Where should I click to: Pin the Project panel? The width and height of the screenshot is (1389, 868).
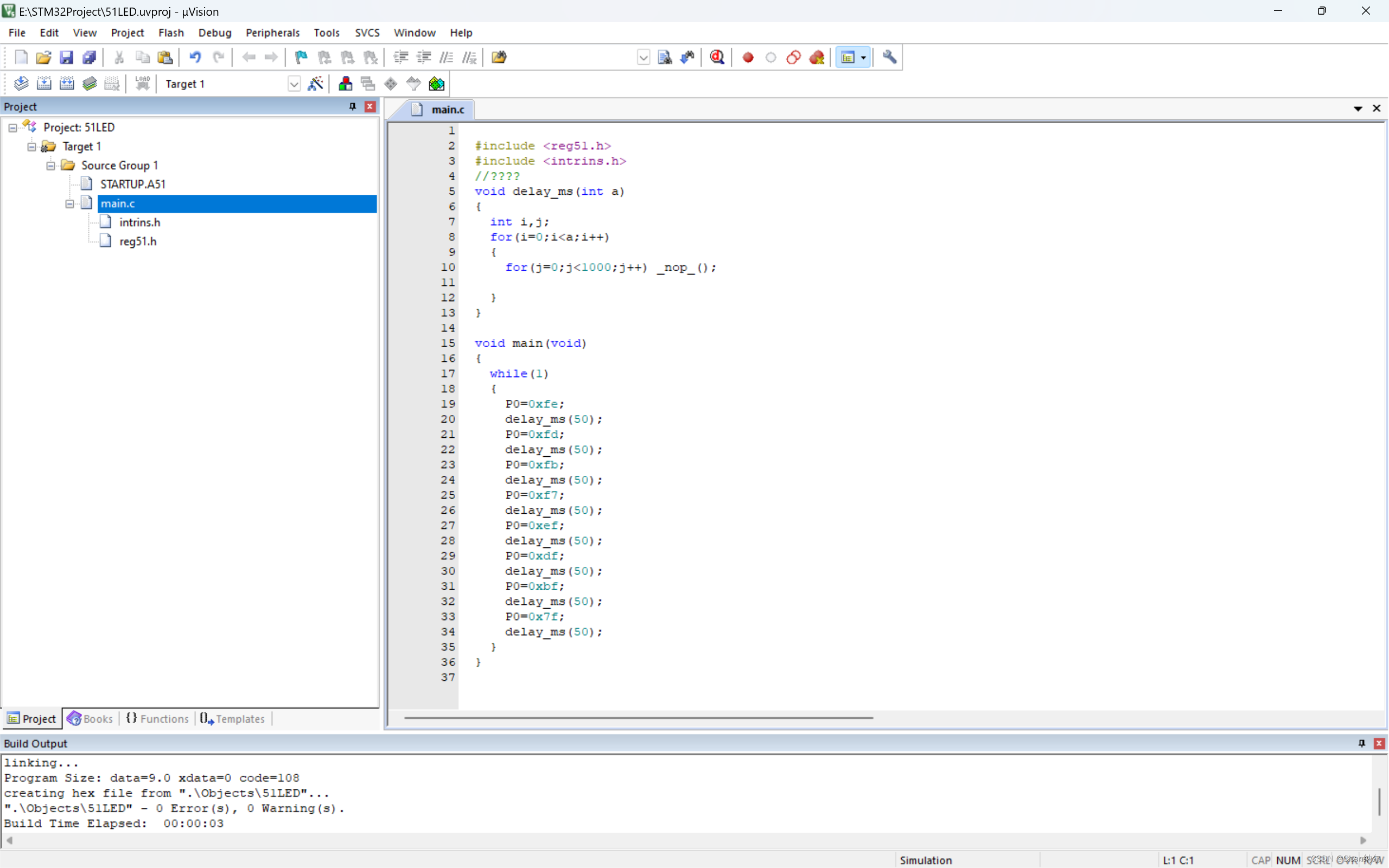(353, 107)
